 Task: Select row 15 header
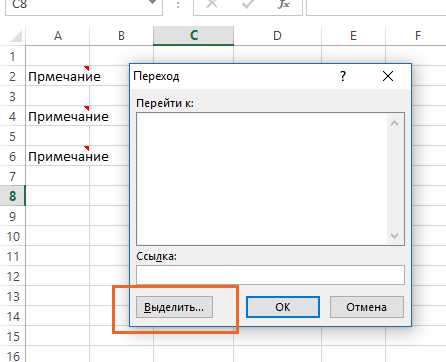[x=12, y=336]
